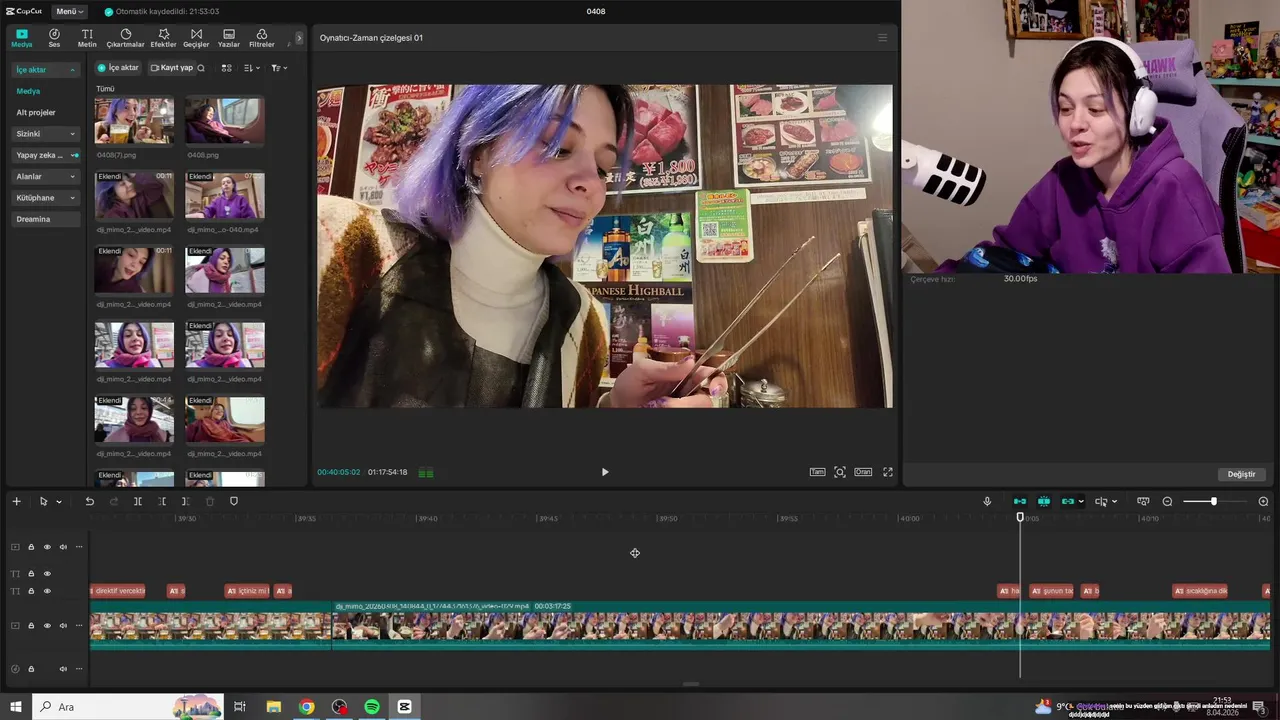Start voice recording with microphone icon
The width and height of the screenshot is (1280, 720).
tap(987, 501)
